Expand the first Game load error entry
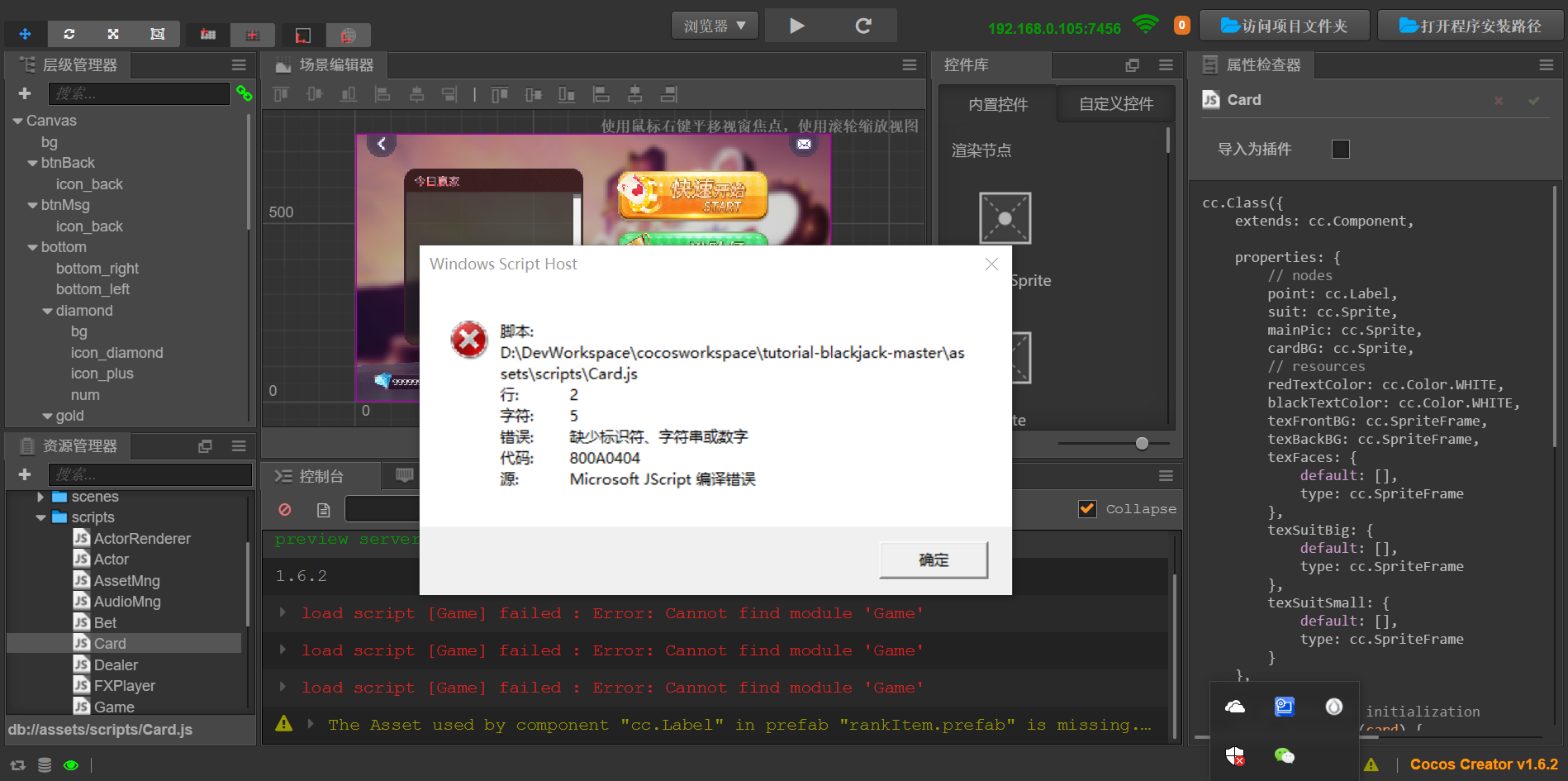Screen dimensions: 1568x781 click(x=283, y=612)
